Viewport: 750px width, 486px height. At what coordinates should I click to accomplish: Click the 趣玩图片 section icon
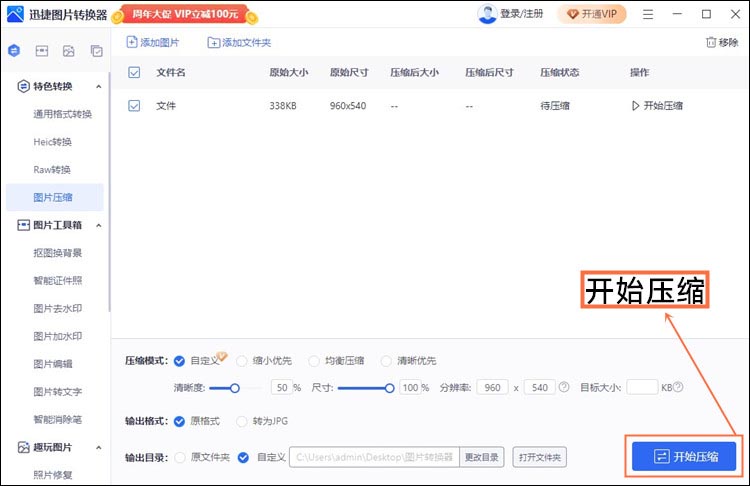[x=23, y=447]
